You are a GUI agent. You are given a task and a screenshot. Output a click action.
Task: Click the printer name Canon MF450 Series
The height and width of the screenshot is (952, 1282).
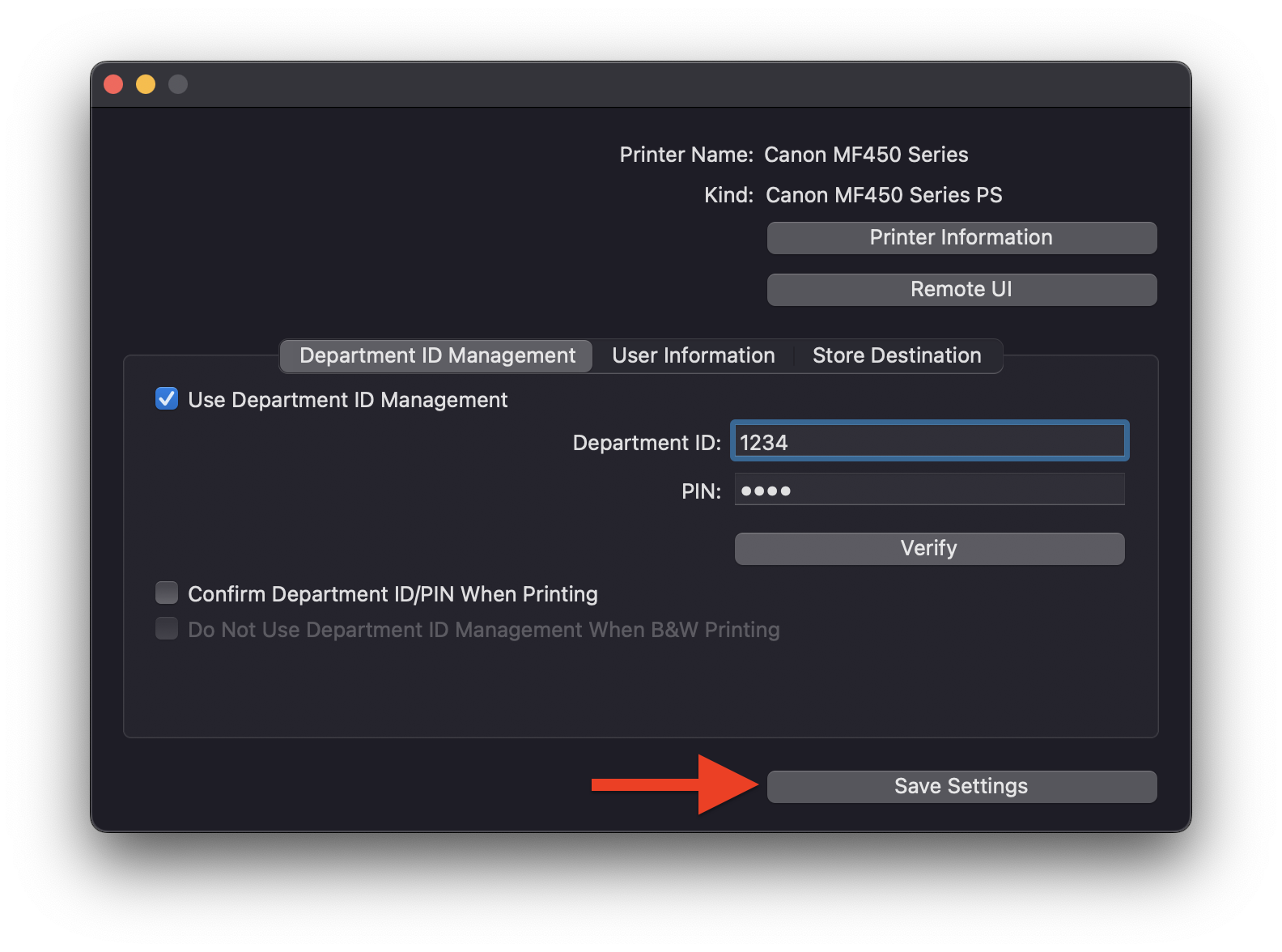866,155
